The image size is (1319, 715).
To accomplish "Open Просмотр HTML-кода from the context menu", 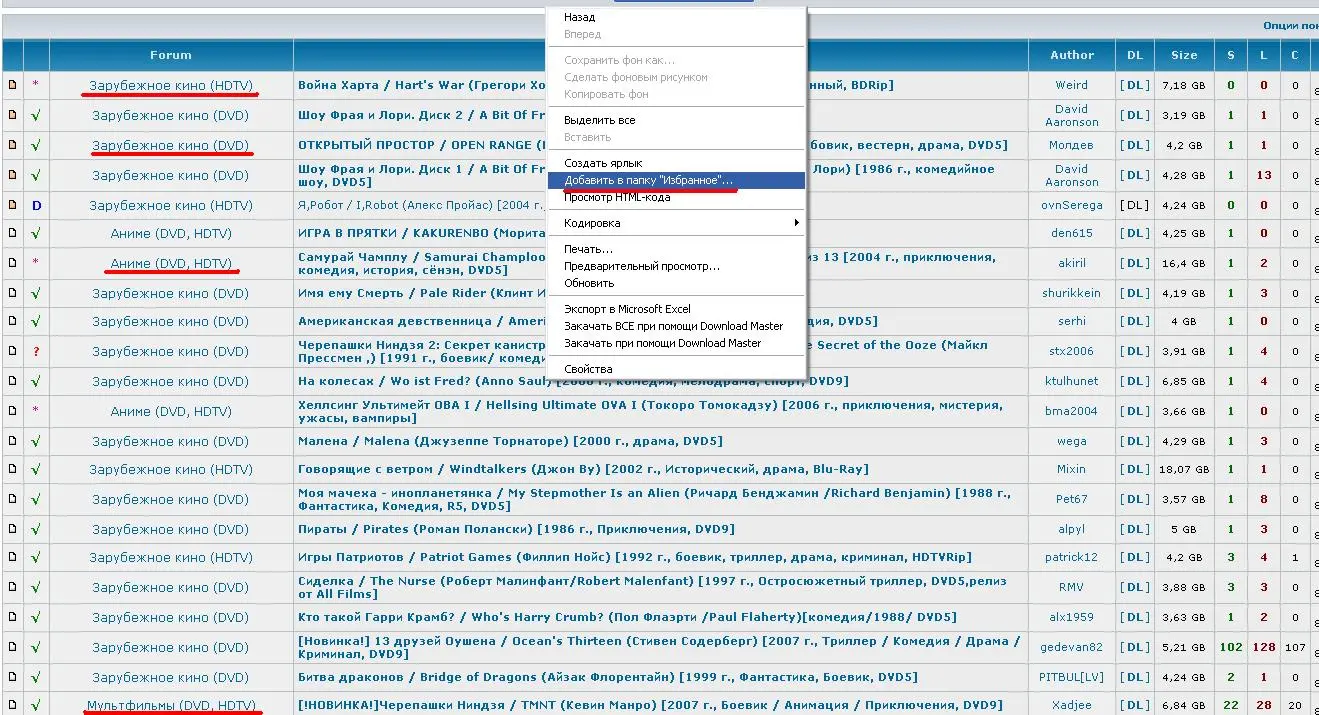I will 617,197.
